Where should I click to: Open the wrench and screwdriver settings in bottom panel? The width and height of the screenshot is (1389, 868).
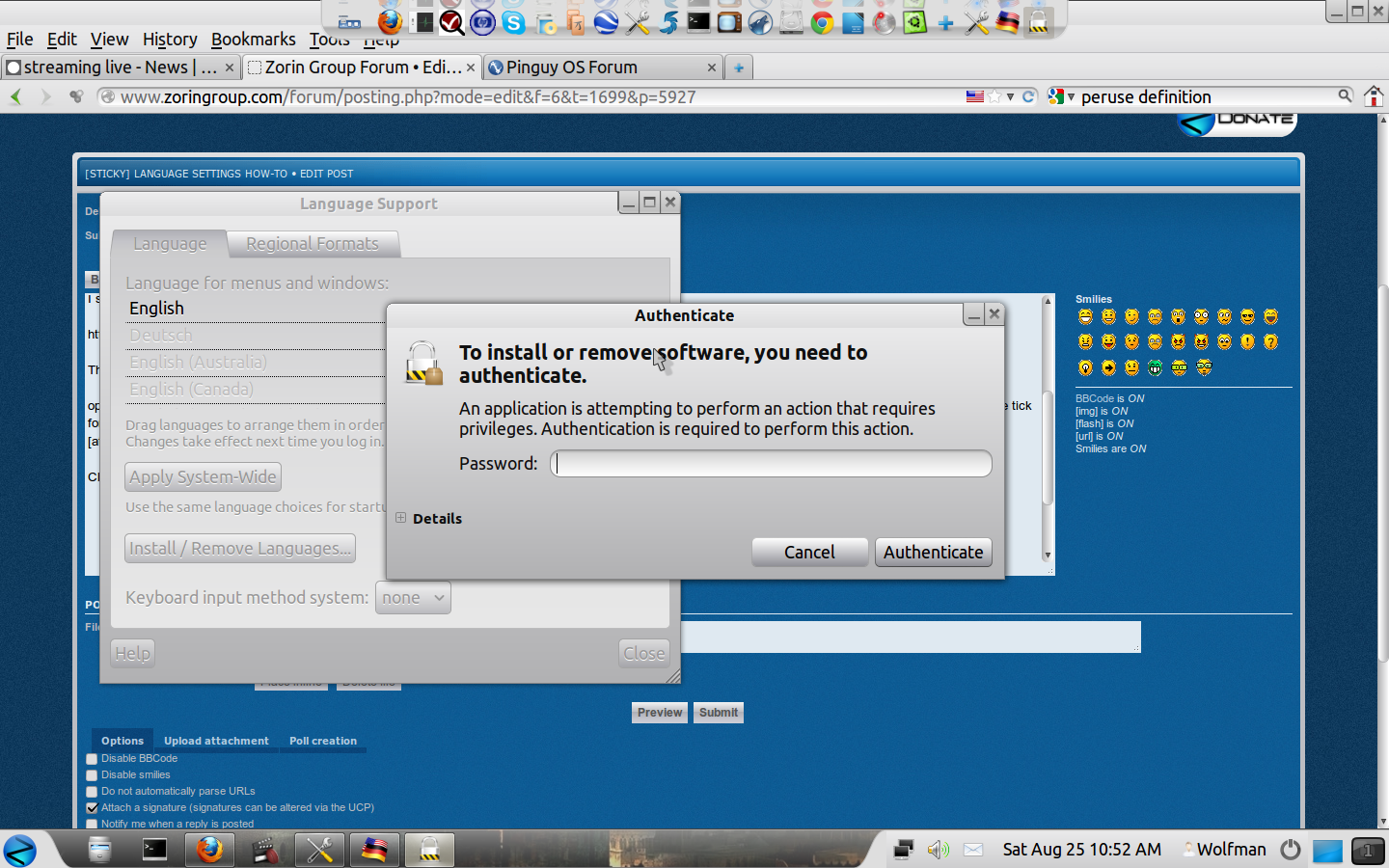point(319,850)
